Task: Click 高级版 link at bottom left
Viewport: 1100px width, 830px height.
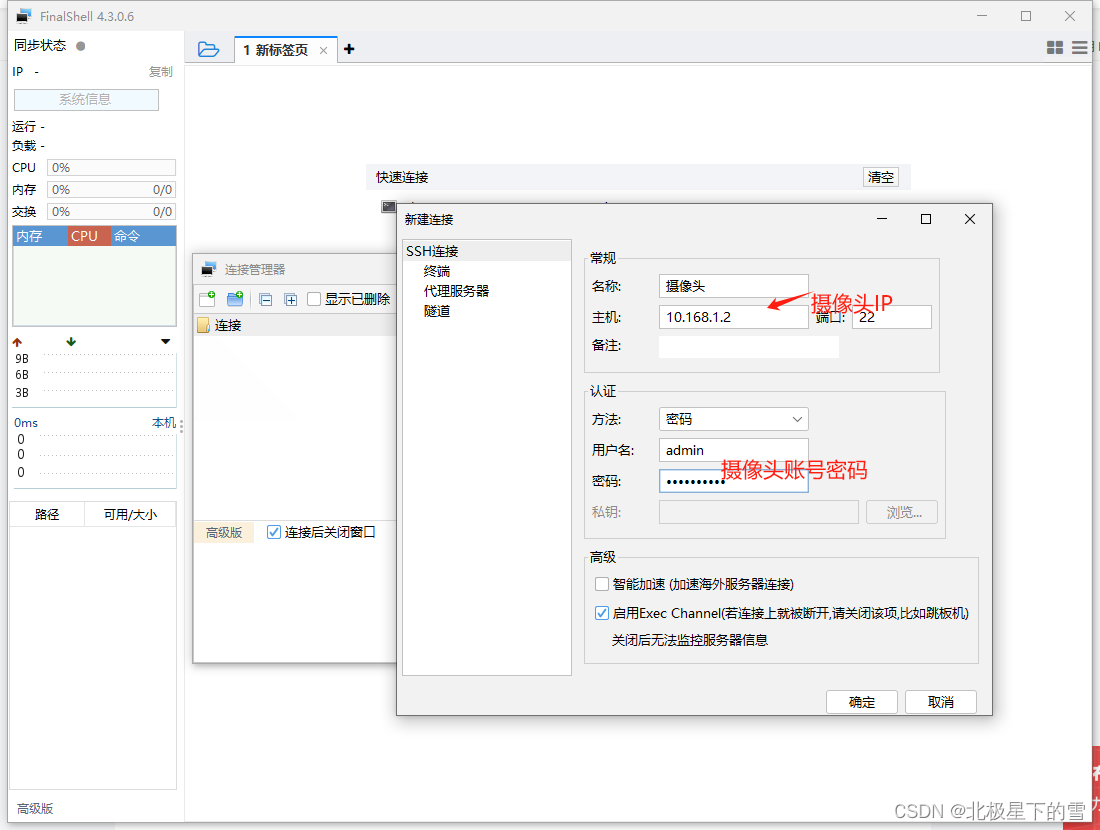Action: [x=35, y=808]
